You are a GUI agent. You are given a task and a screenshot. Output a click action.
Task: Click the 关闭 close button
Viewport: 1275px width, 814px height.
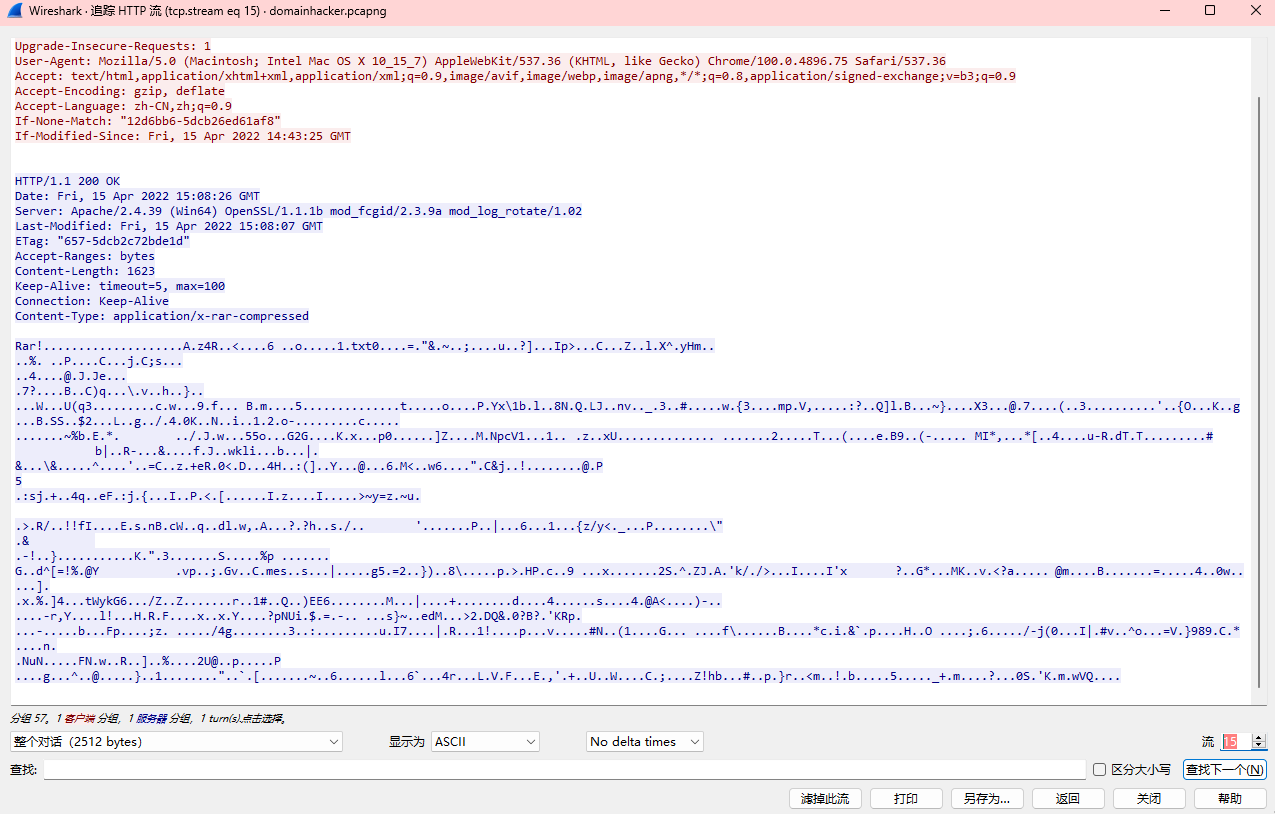coord(1149,799)
